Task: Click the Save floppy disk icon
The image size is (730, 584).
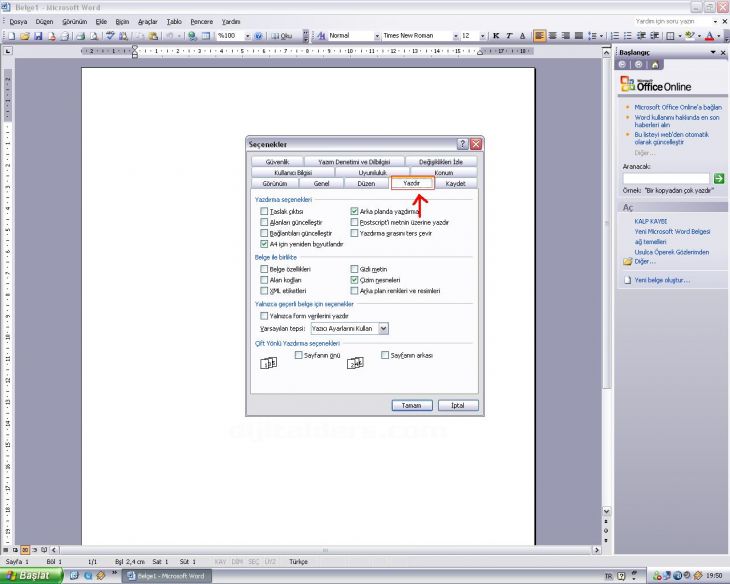Action: [38, 36]
